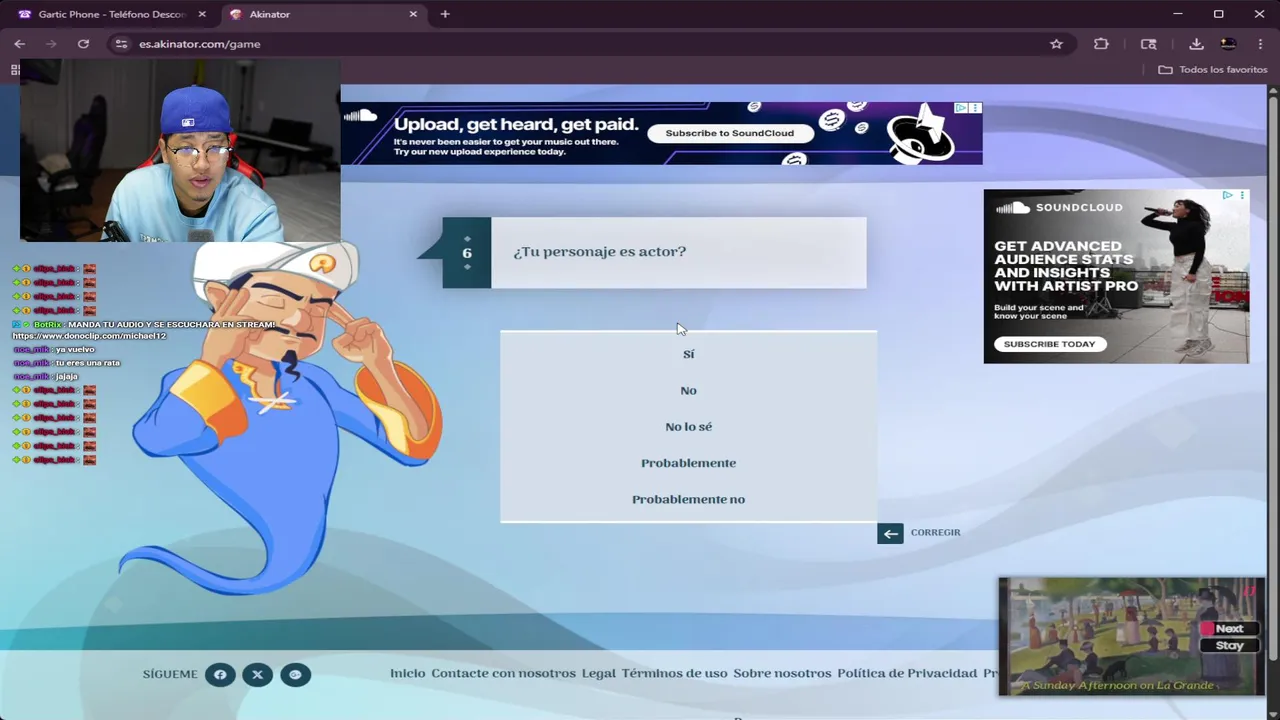1280x720 pixels.
Task: Open Akinator's X social icon
Action: (257, 675)
